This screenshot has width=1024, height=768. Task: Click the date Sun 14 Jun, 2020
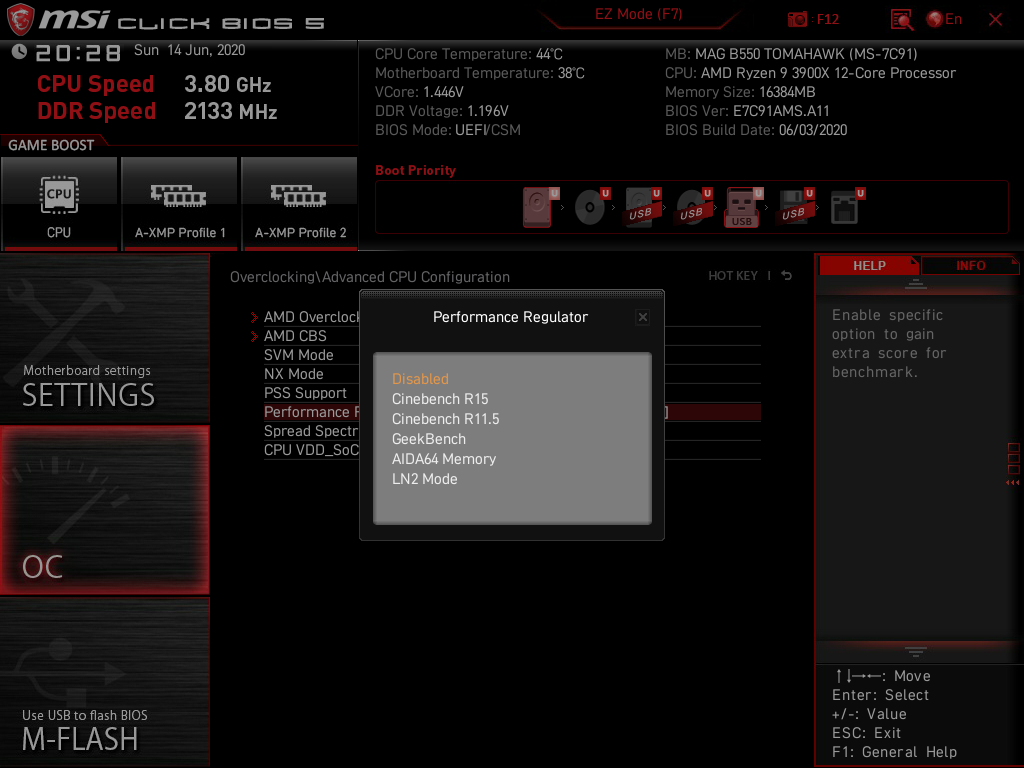(189, 50)
